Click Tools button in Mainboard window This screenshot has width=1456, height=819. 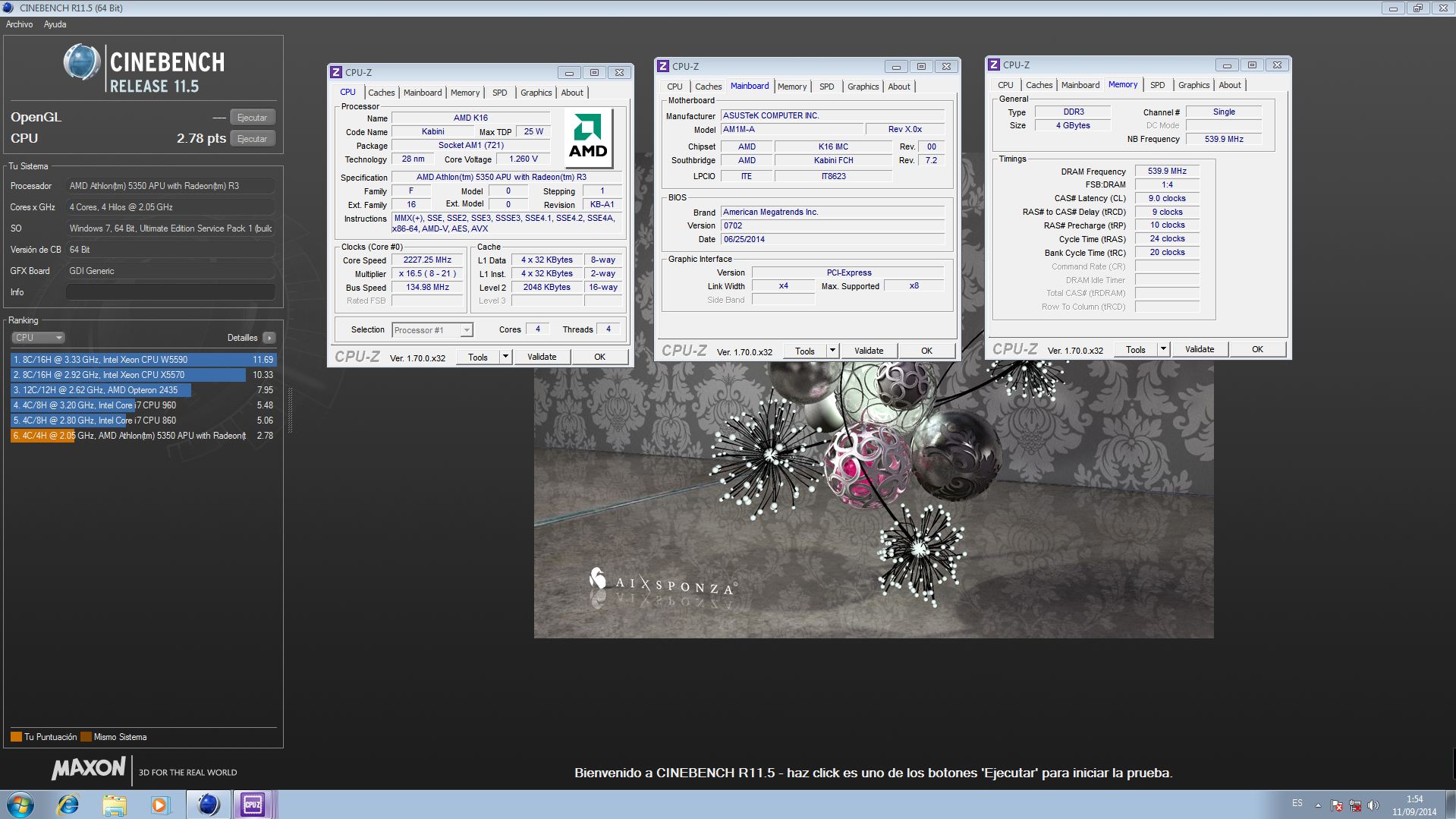805,351
